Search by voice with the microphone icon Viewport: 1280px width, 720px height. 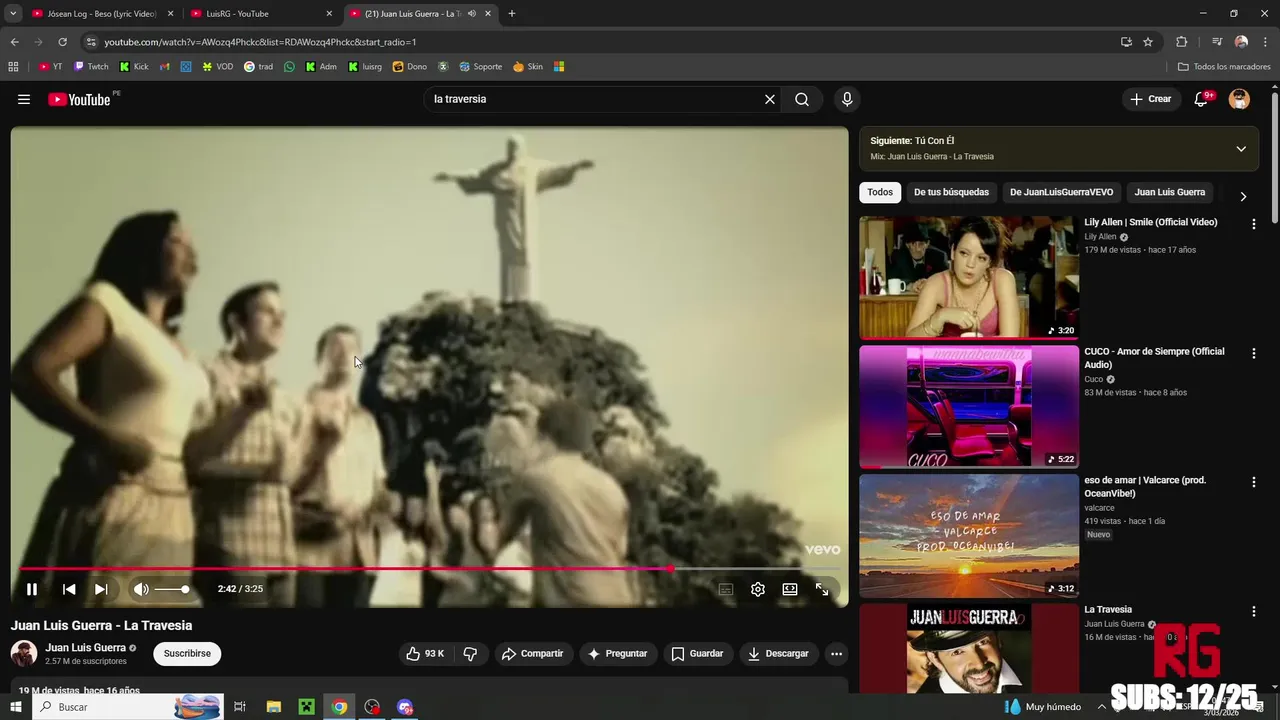click(x=847, y=99)
